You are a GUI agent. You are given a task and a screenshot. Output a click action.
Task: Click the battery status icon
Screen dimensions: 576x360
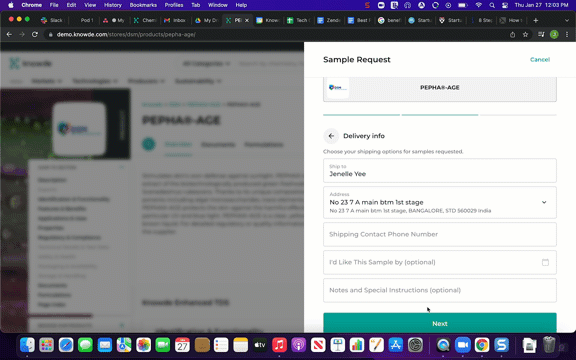tap(462, 5)
